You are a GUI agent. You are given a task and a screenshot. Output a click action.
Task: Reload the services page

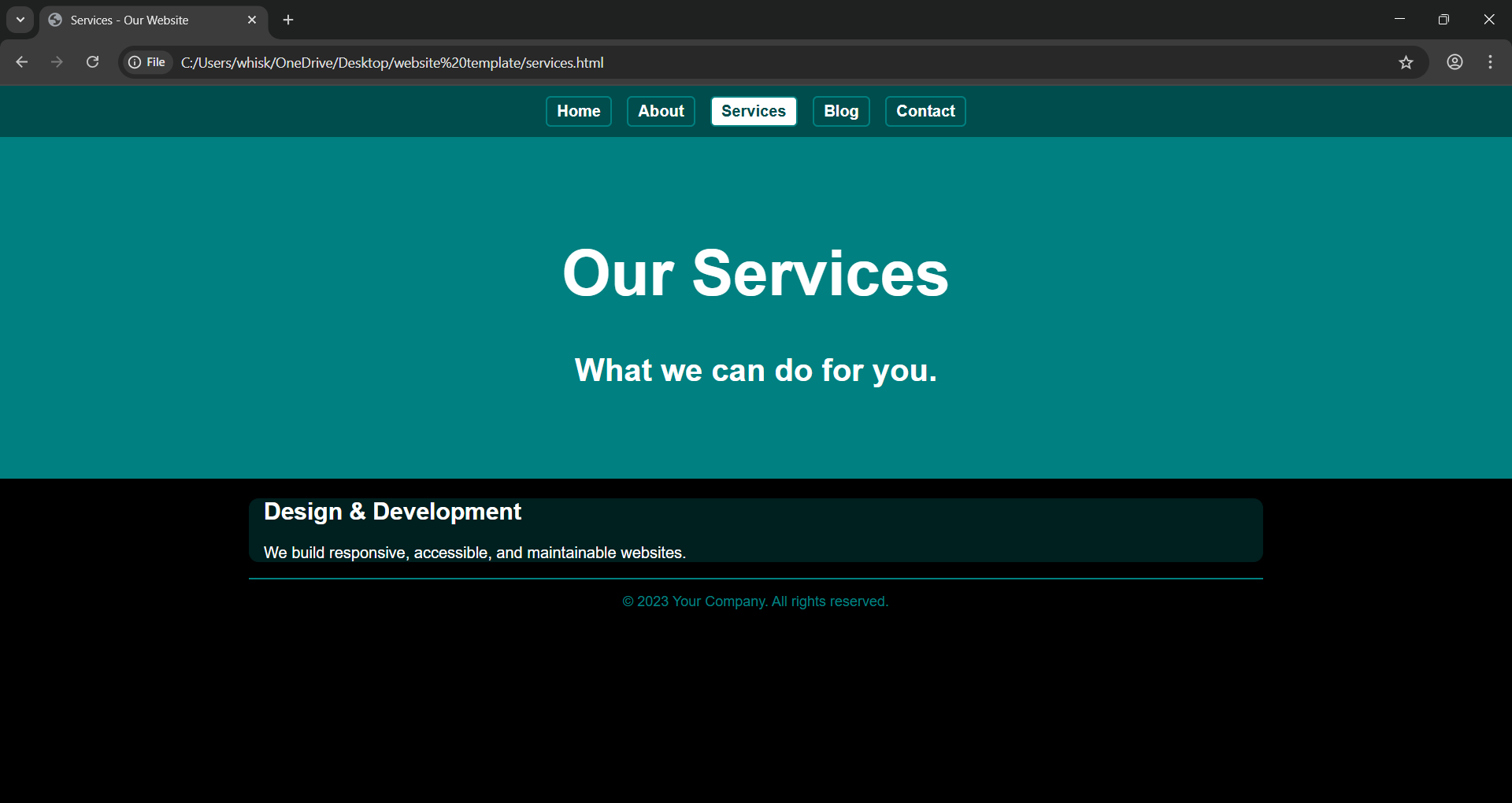92,62
